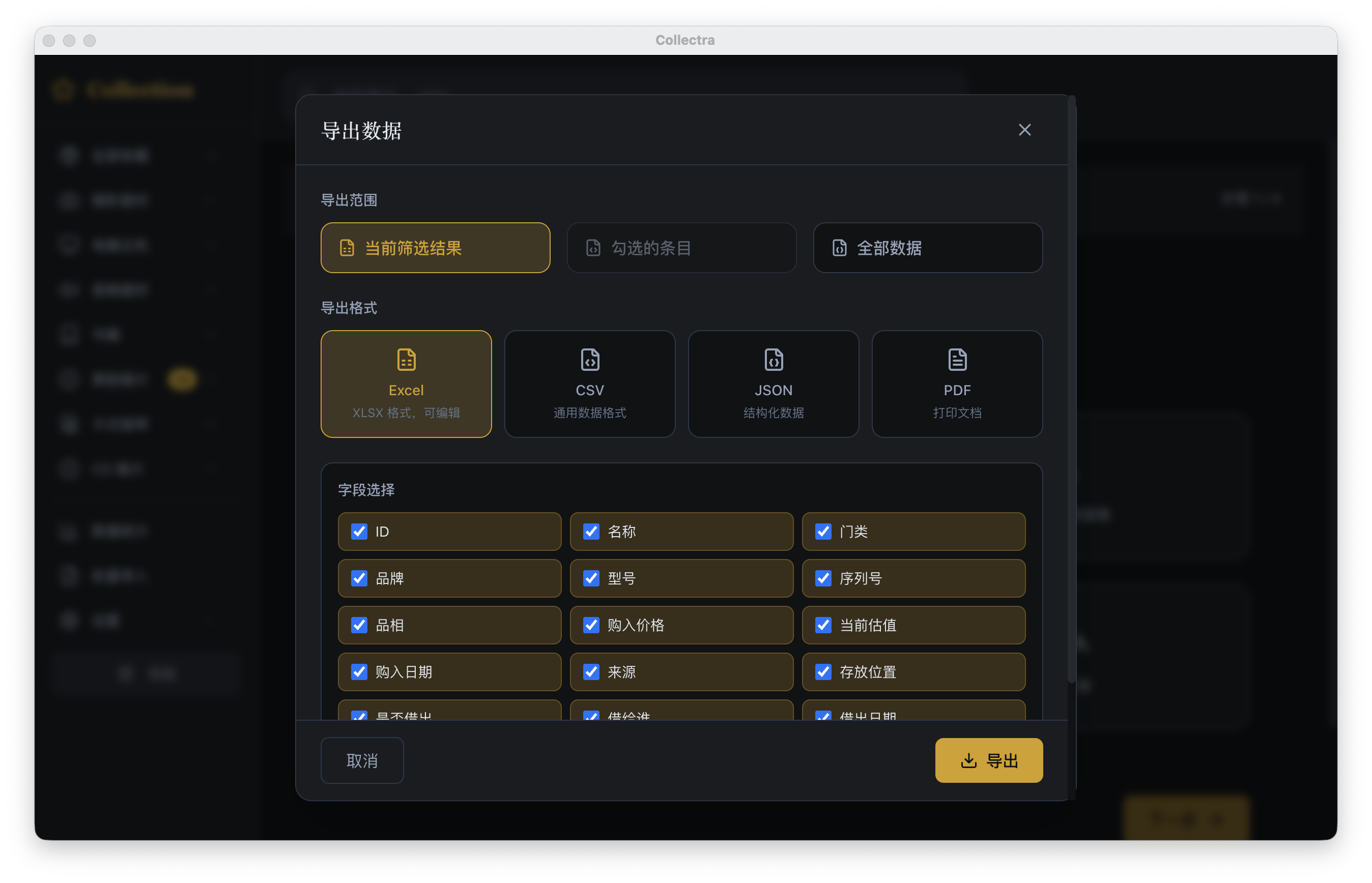Toggle the 购入价格 field checkbox
The image size is (1372, 883).
click(x=591, y=625)
